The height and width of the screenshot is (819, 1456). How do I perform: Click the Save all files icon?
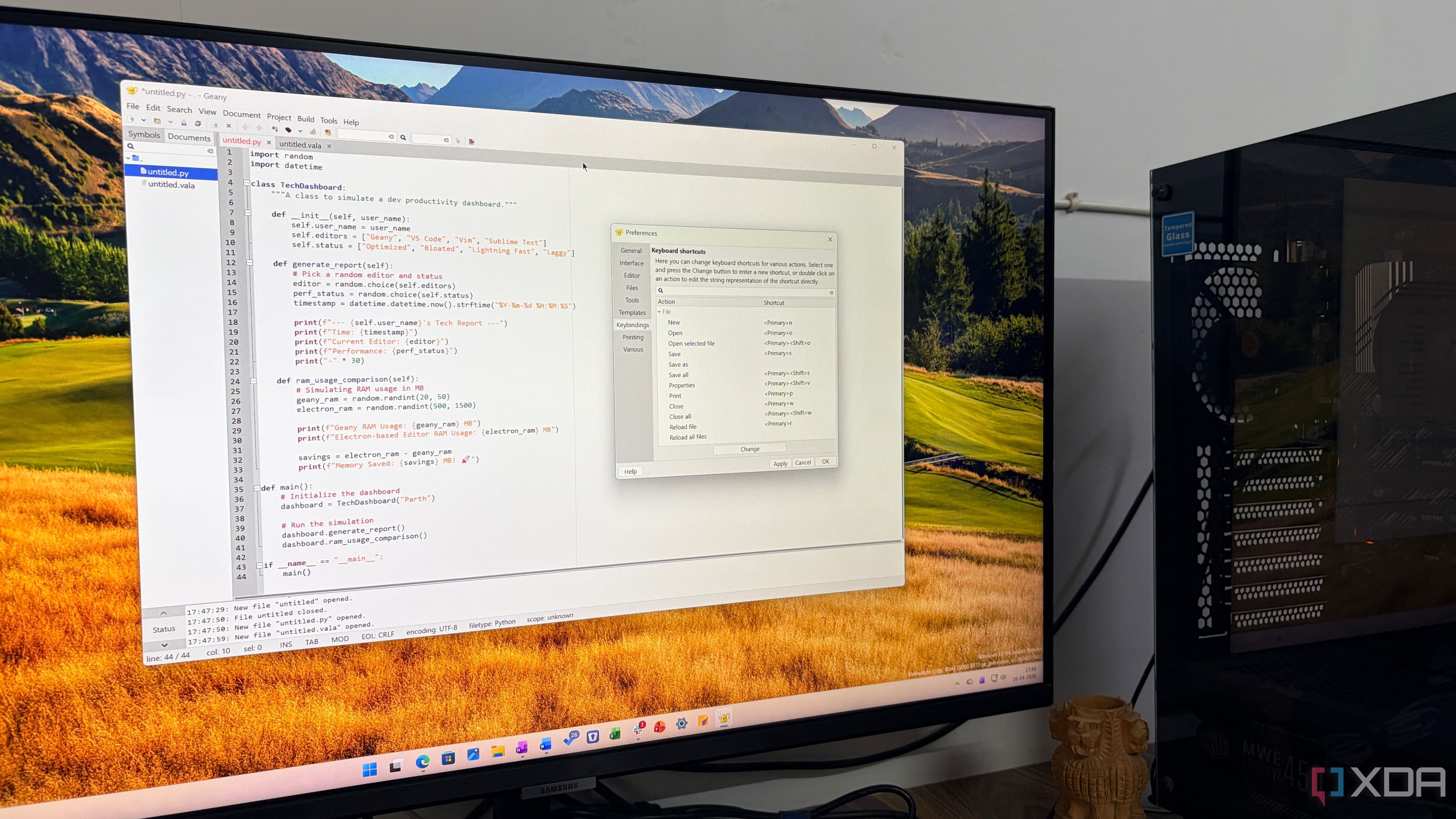point(198,124)
